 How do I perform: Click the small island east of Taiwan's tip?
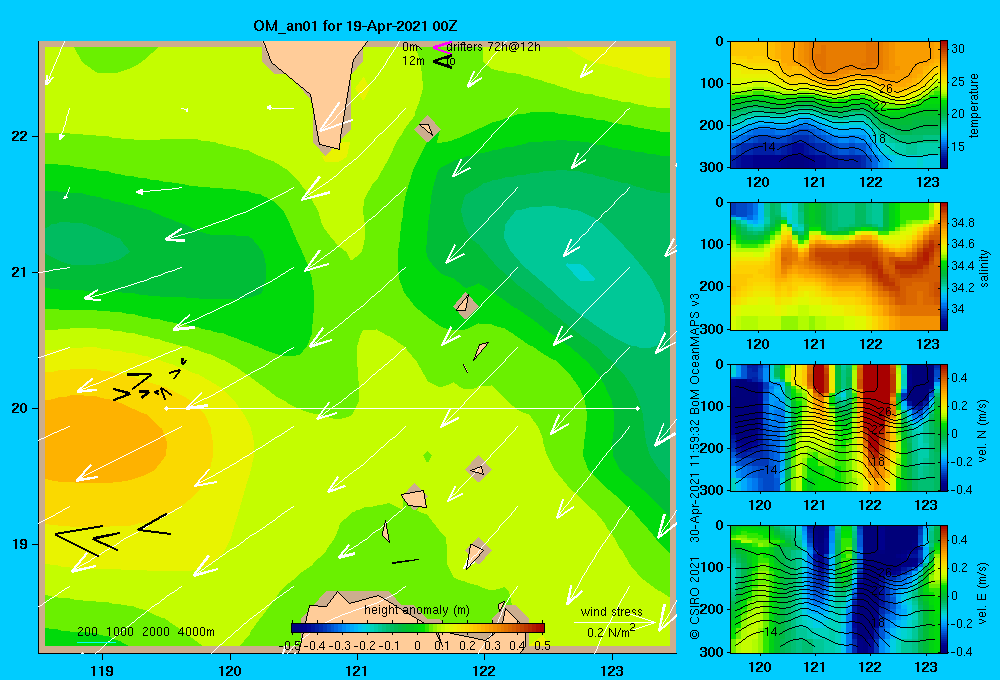(427, 129)
